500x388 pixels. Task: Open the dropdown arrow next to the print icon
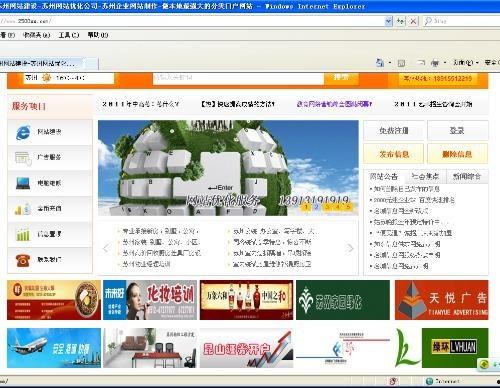445,63
